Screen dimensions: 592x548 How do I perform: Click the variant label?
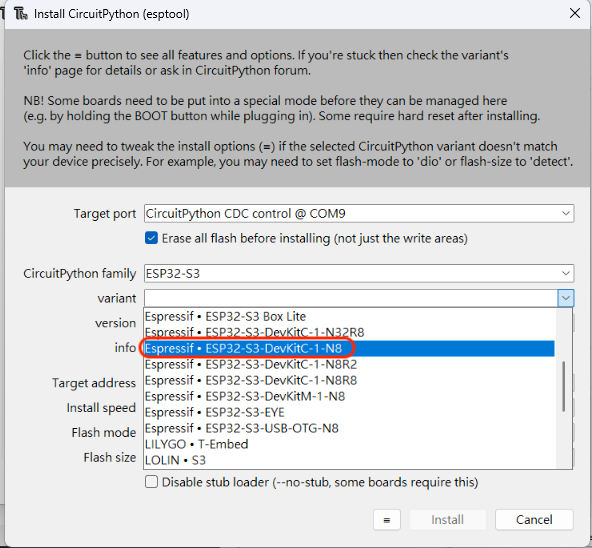tap(117, 298)
